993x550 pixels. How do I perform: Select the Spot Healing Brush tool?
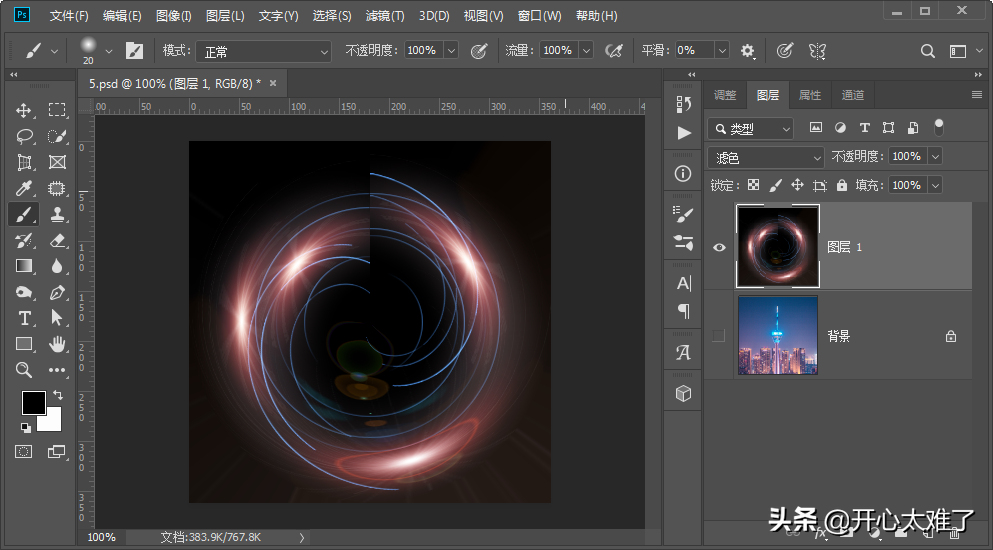click(x=57, y=188)
